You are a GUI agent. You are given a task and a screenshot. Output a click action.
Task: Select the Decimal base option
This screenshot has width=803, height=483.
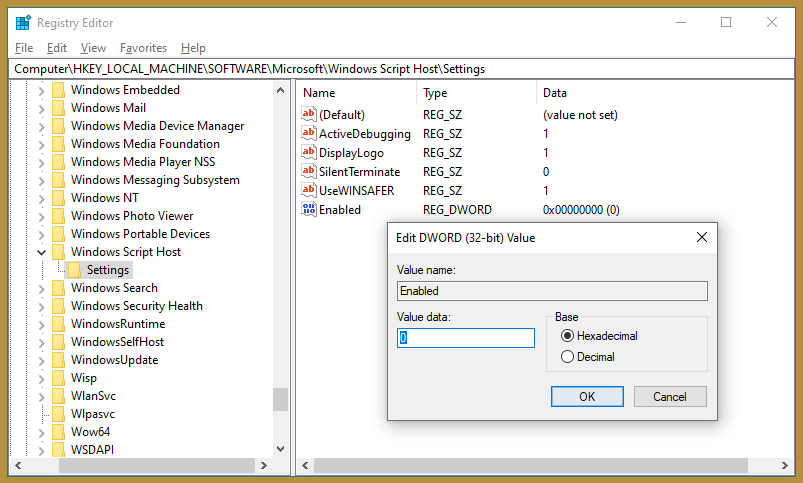coord(568,357)
